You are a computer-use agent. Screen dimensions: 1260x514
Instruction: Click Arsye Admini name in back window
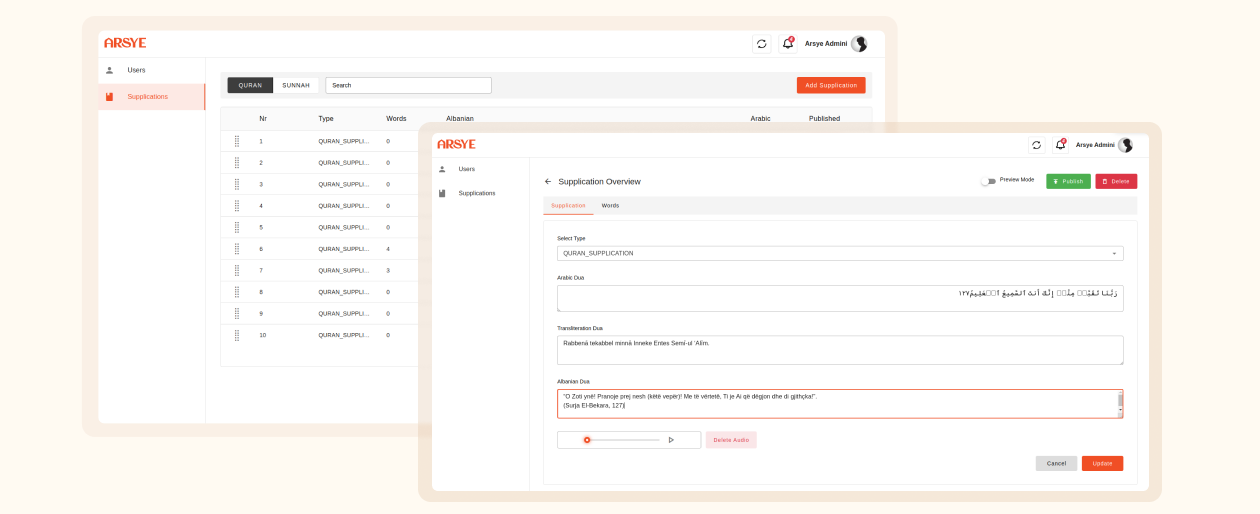pyautogui.click(x=826, y=44)
